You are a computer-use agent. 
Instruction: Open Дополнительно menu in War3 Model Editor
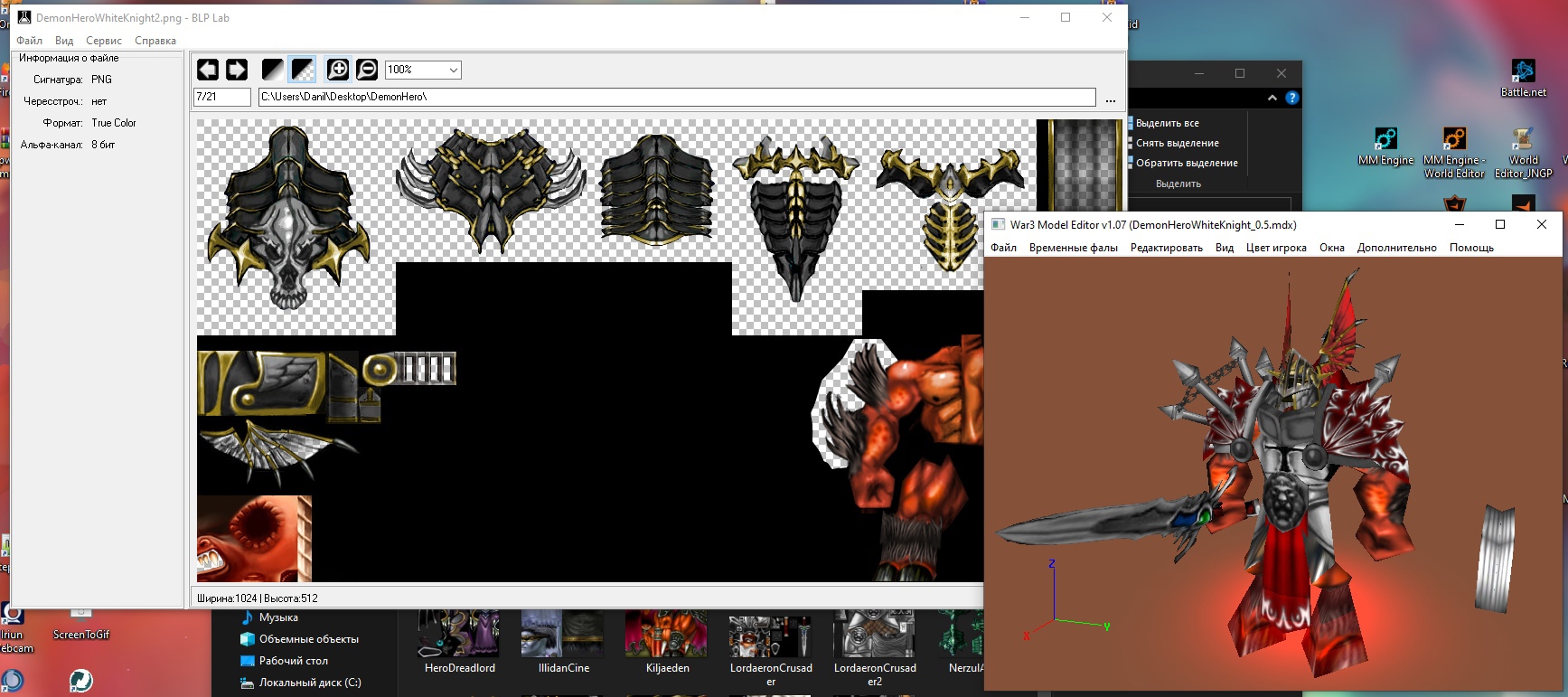coord(1396,248)
